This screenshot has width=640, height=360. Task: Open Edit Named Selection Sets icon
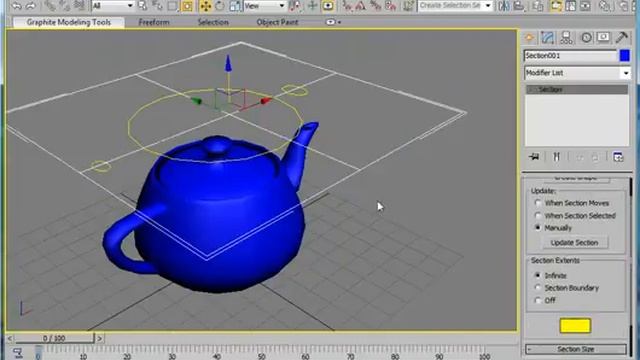pos(409,6)
